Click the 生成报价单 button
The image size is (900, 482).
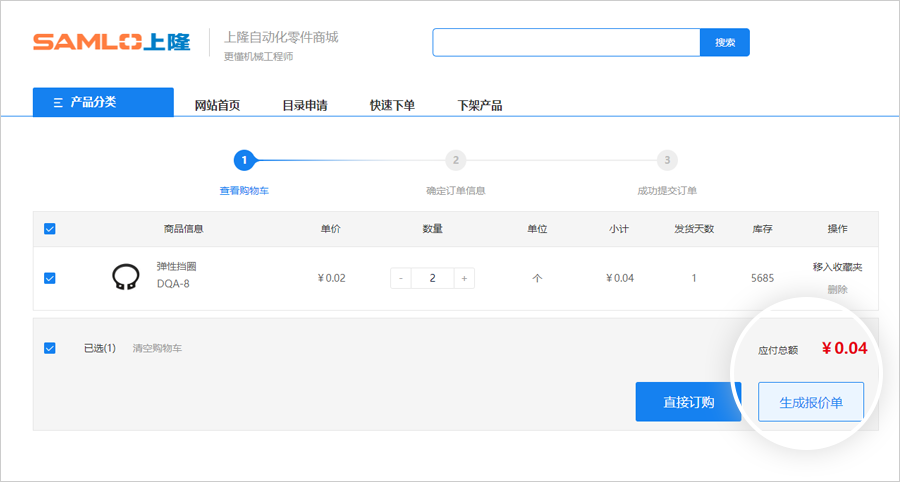tap(810, 402)
